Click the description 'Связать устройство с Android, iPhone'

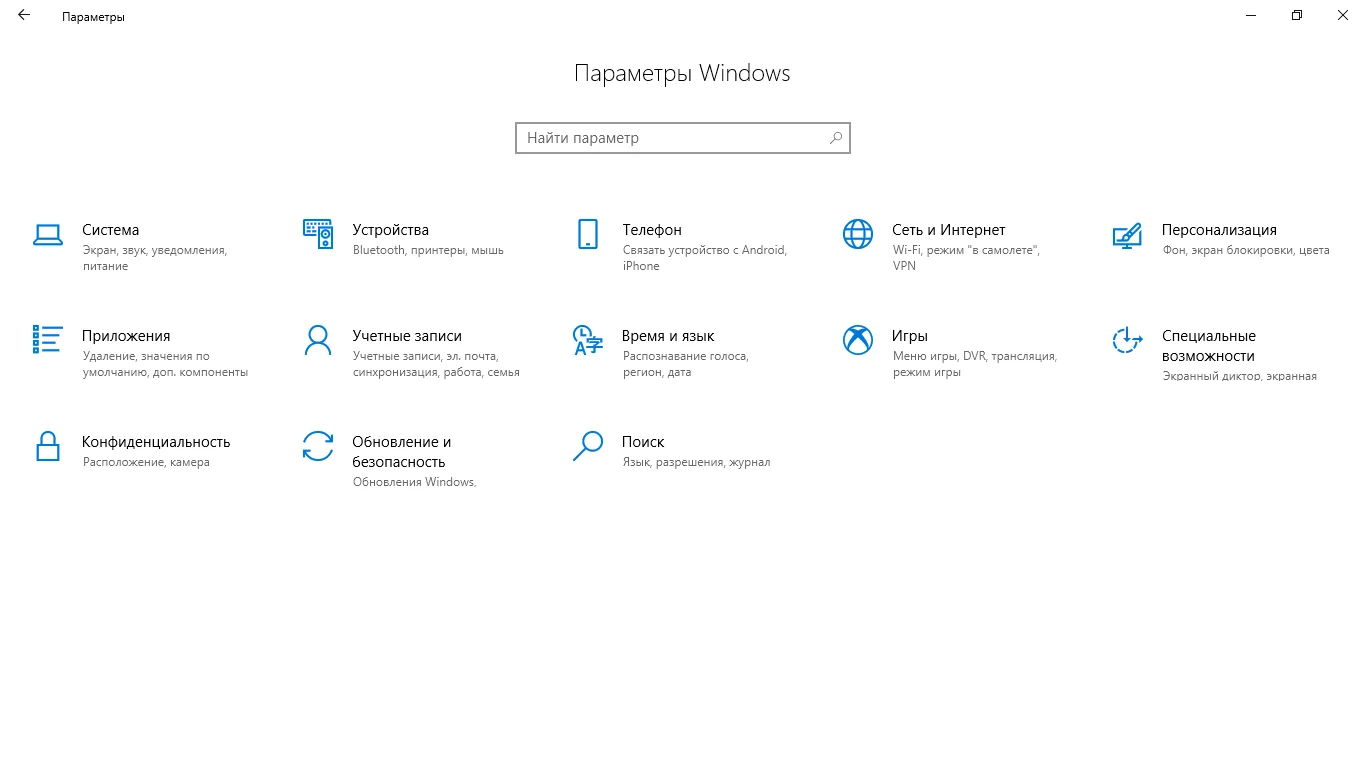click(x=705, y=258)
